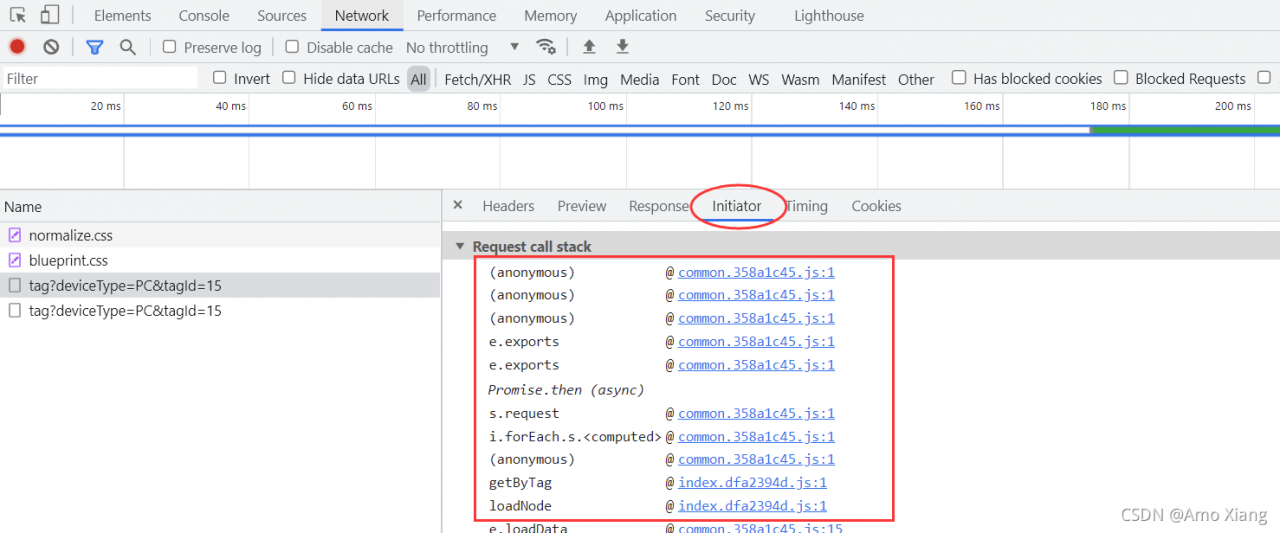Export HAR file with download arrow
The image size is (1280, 533).
(x=622, y=47)
